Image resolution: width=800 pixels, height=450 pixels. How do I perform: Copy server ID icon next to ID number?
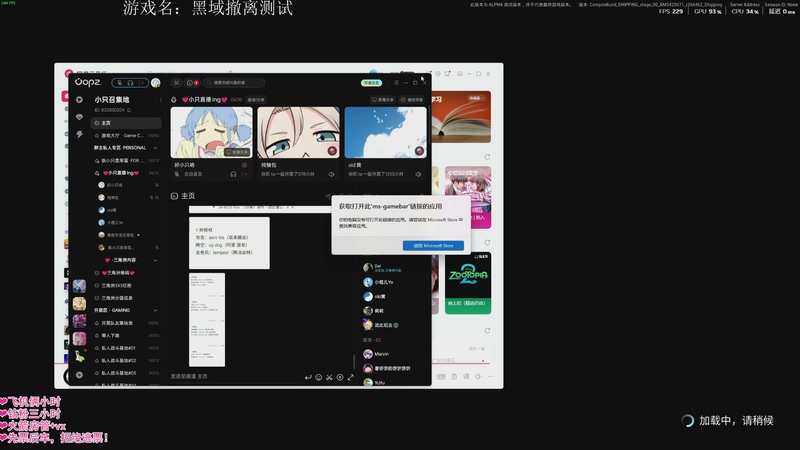(129, 110)
